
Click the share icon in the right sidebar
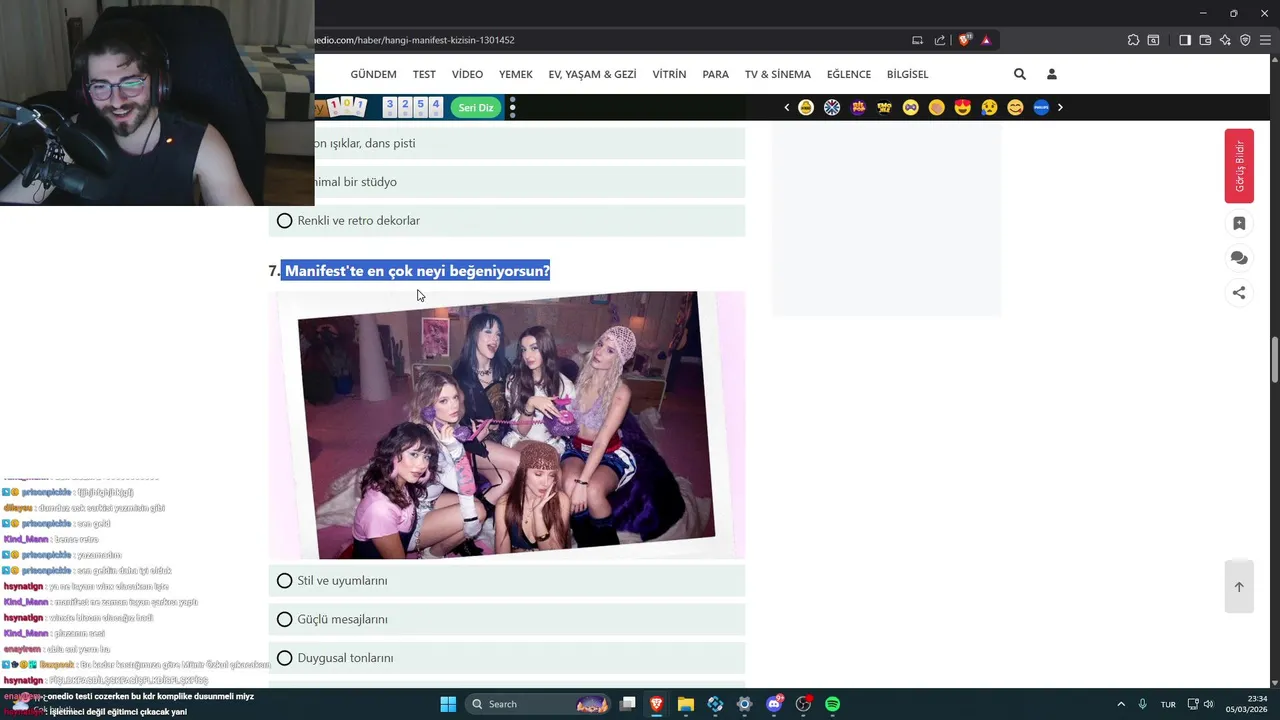pos(1239,293)
